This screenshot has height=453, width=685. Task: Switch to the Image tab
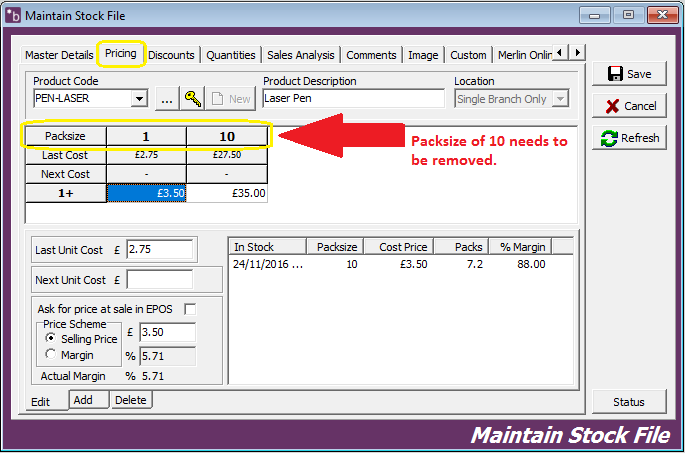point(423,55)
